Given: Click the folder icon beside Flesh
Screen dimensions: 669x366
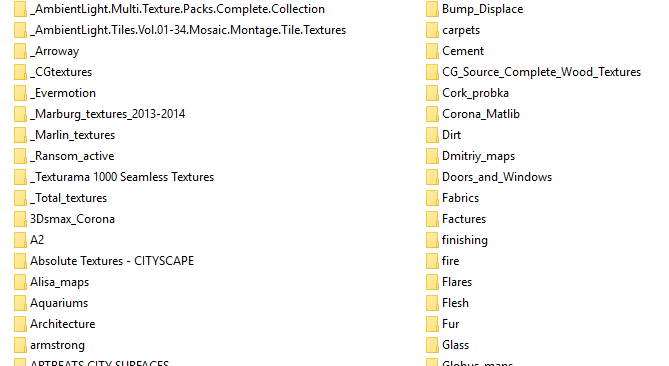Looking at the screenshot, I should coord(432,303).
